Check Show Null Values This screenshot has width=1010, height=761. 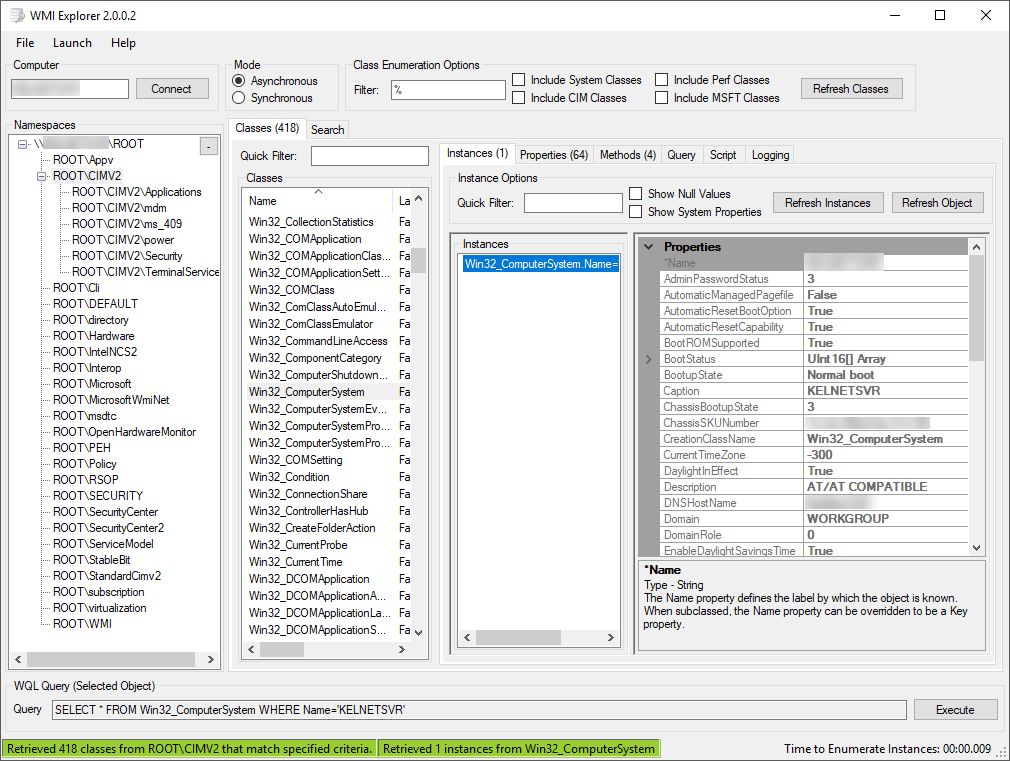[636, 194]
